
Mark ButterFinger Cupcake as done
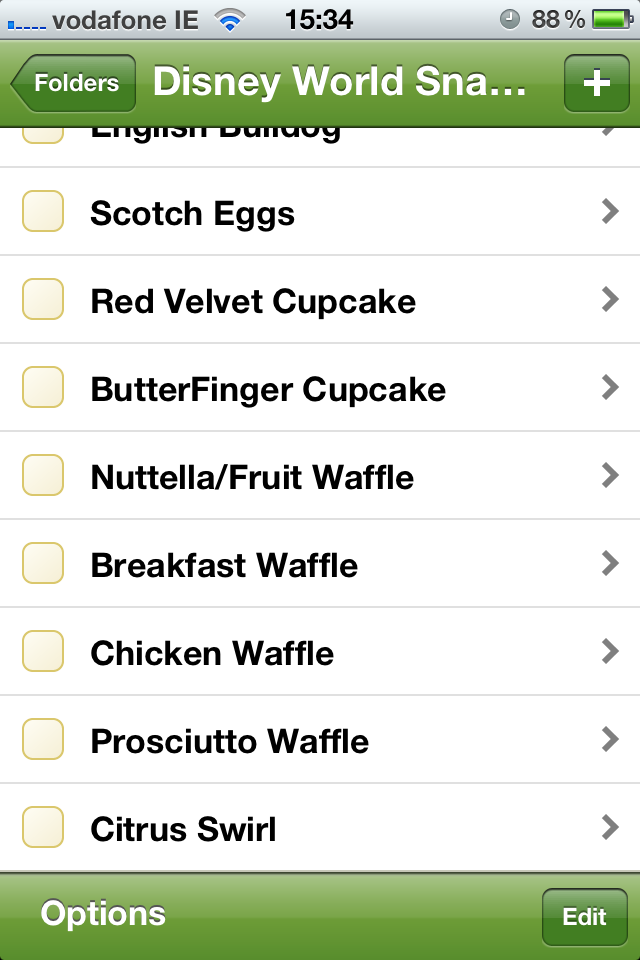click(43, 389)
